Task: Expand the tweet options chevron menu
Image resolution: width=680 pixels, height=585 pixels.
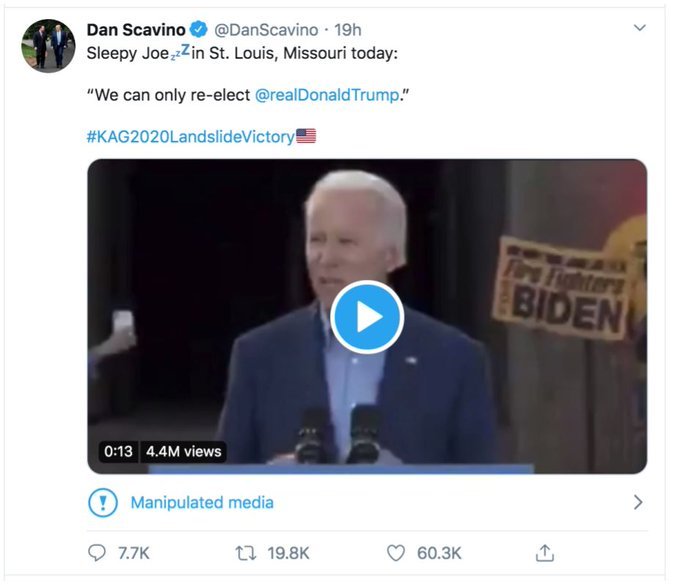Action: 640,28
